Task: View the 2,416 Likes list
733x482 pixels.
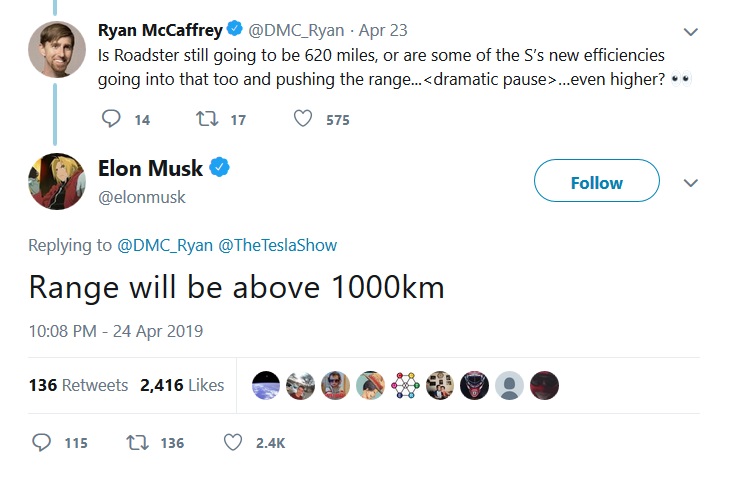Action: (182, 385)
